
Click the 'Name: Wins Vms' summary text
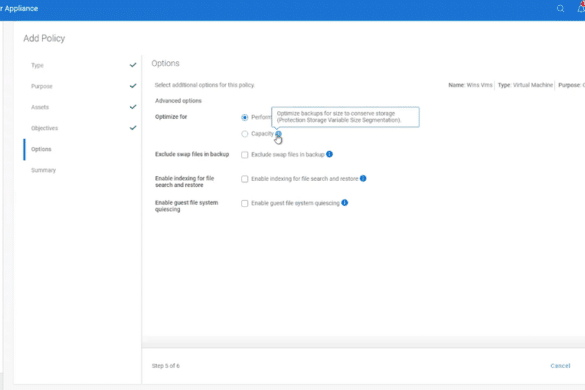tap(470, 85)
